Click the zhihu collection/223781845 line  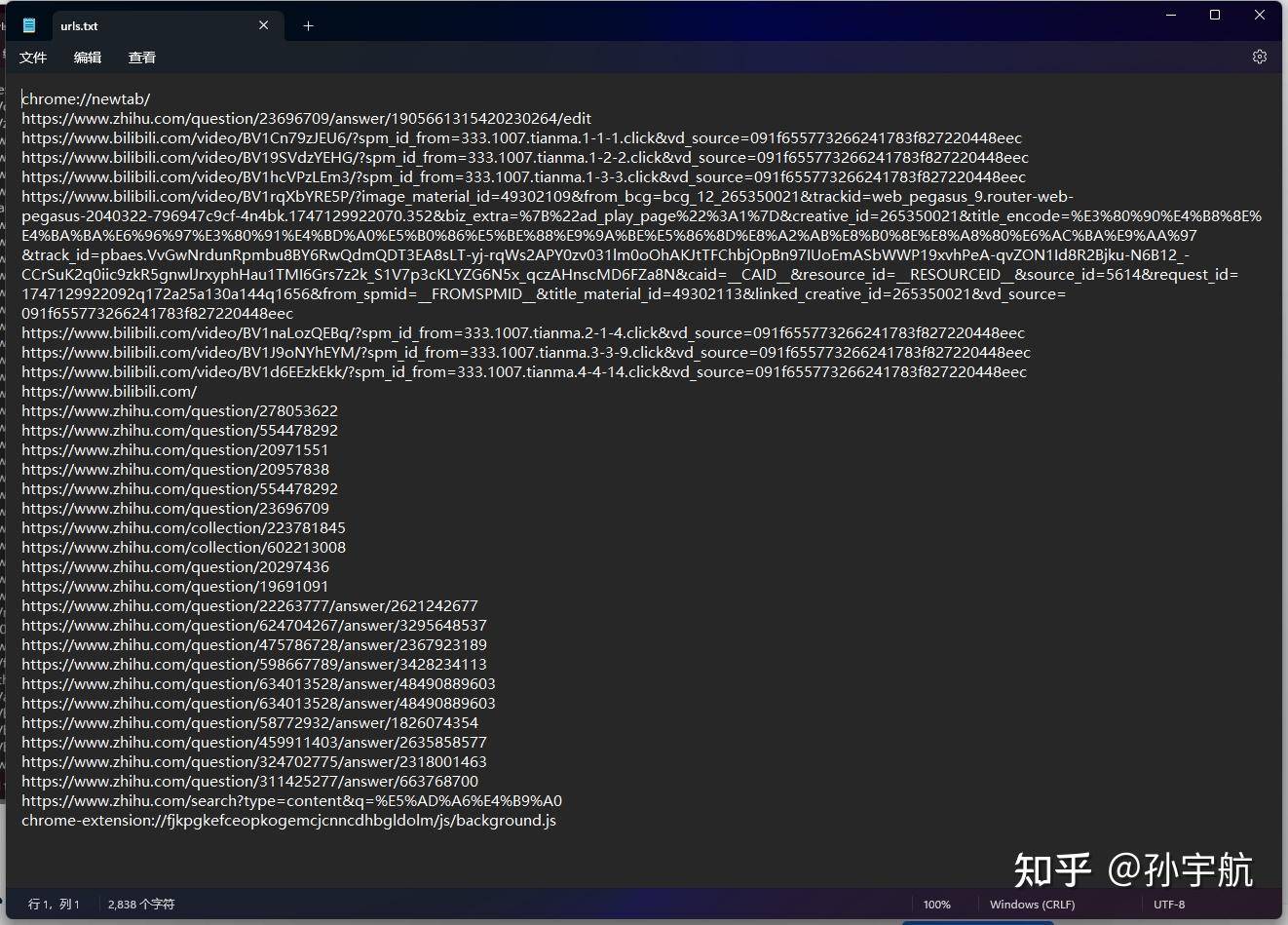pyautogui.click(x=183, y=527)
